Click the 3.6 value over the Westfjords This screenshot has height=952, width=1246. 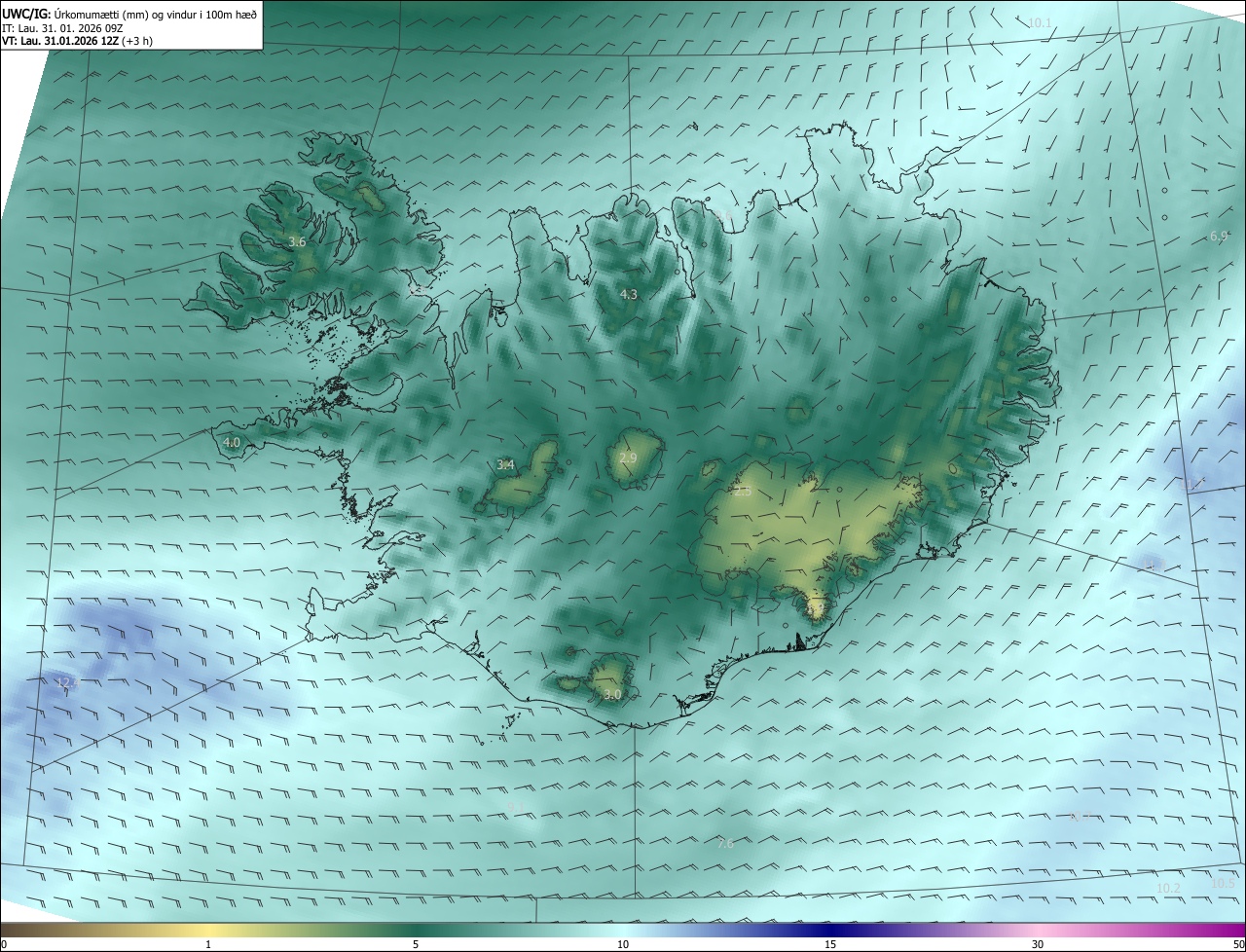tap(298, 241)
